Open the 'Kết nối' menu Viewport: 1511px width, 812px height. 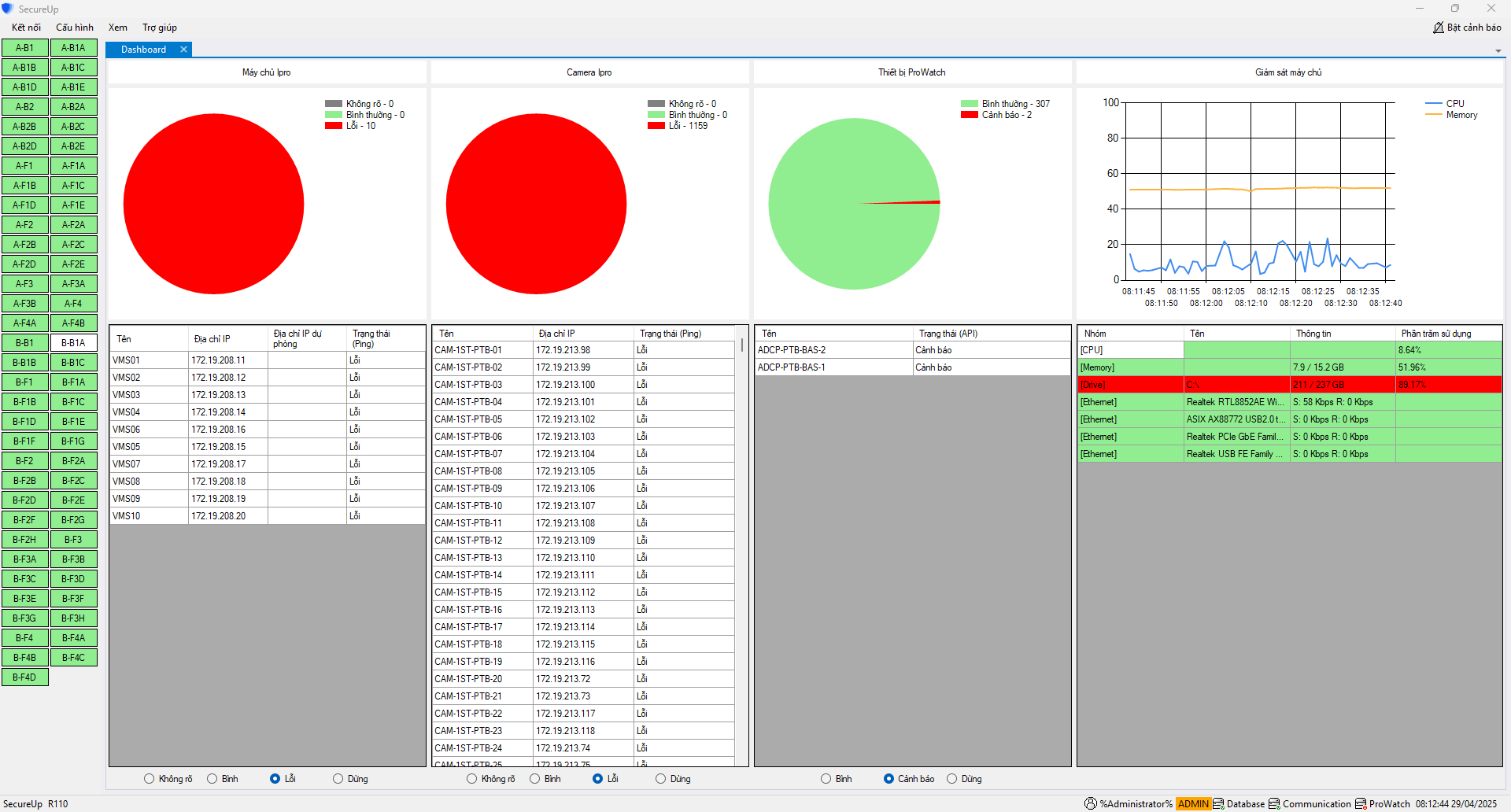pyautogui.click(x=26, y=28)
